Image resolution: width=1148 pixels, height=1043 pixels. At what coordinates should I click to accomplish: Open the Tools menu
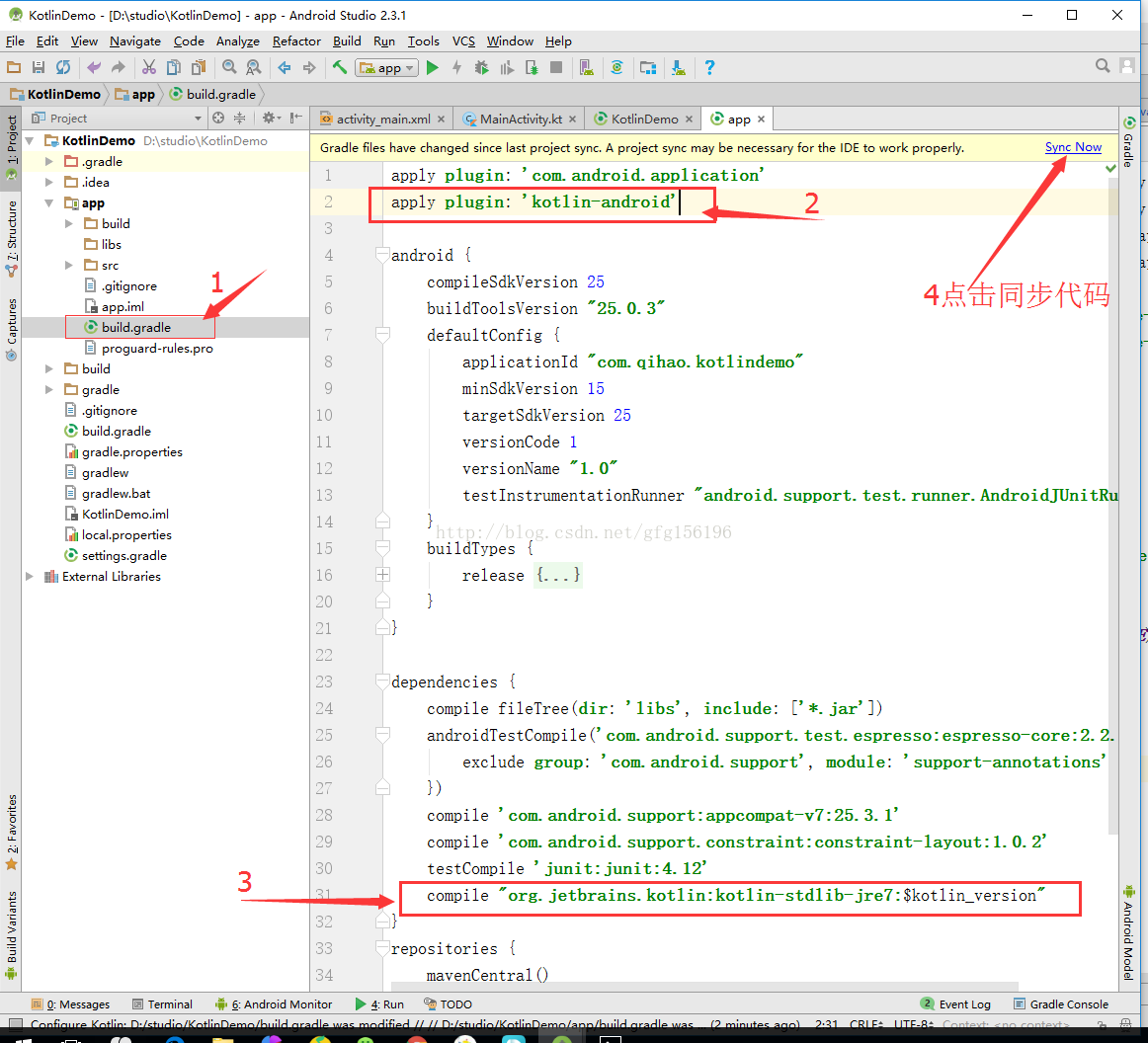(x=423, y=40)
